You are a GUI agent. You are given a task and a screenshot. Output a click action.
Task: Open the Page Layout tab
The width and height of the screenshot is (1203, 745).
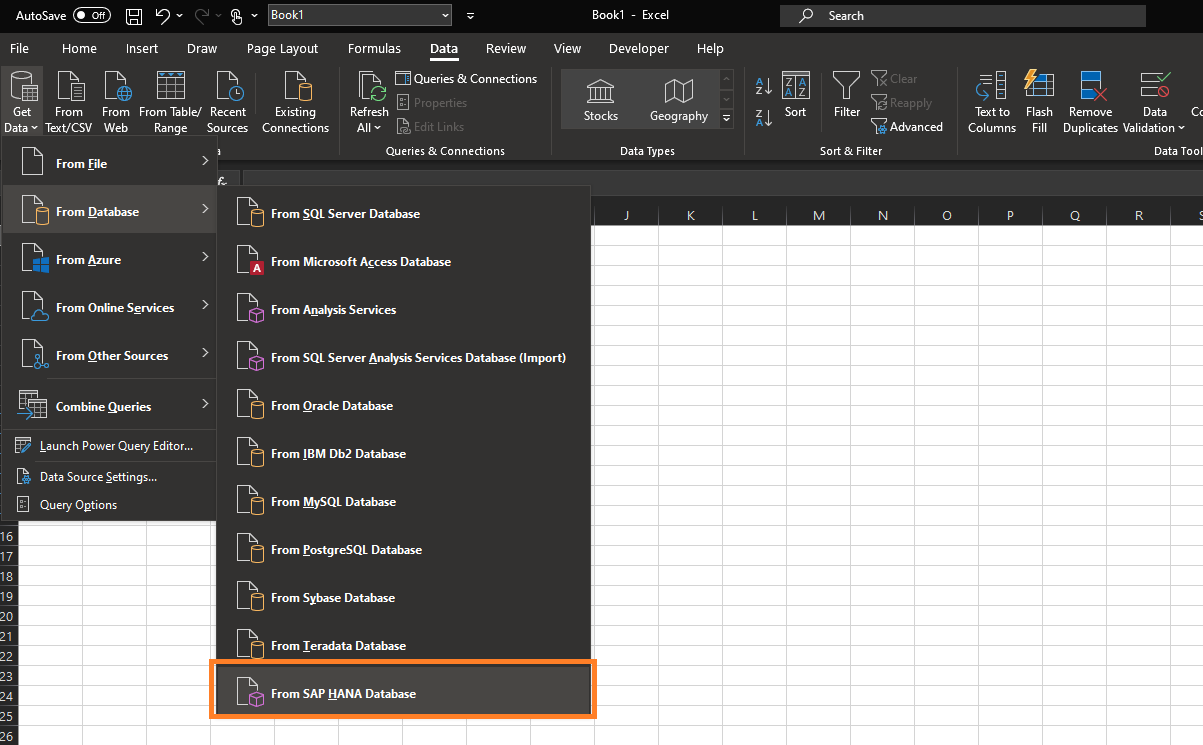coord(283,48)
